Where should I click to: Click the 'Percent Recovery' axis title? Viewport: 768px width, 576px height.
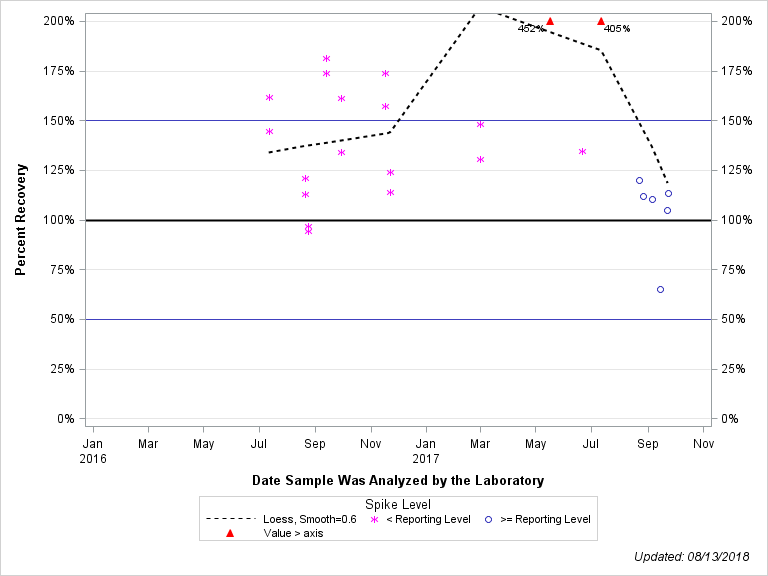20,219
